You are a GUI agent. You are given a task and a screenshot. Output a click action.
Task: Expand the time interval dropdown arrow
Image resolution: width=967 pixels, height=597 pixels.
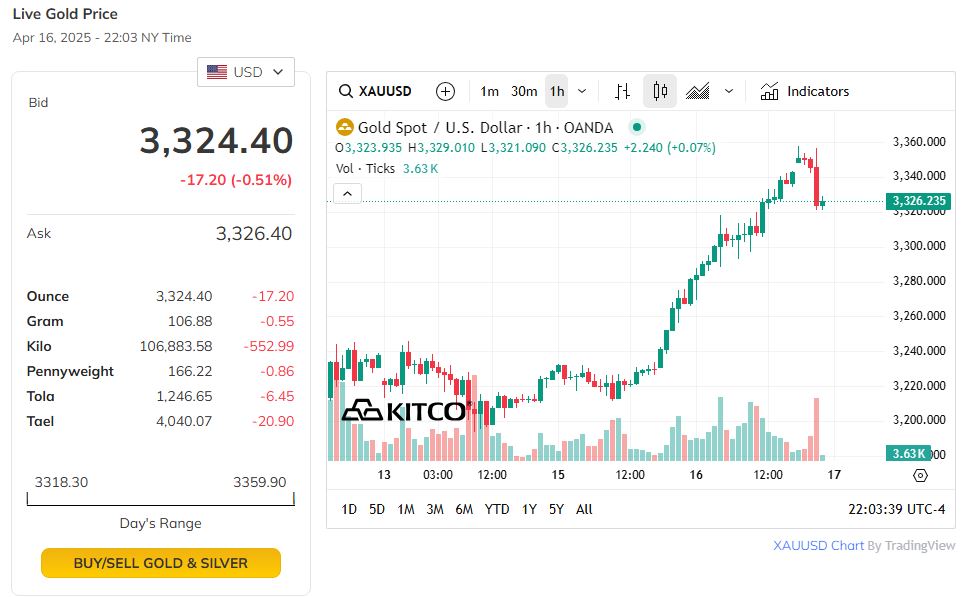582,91
